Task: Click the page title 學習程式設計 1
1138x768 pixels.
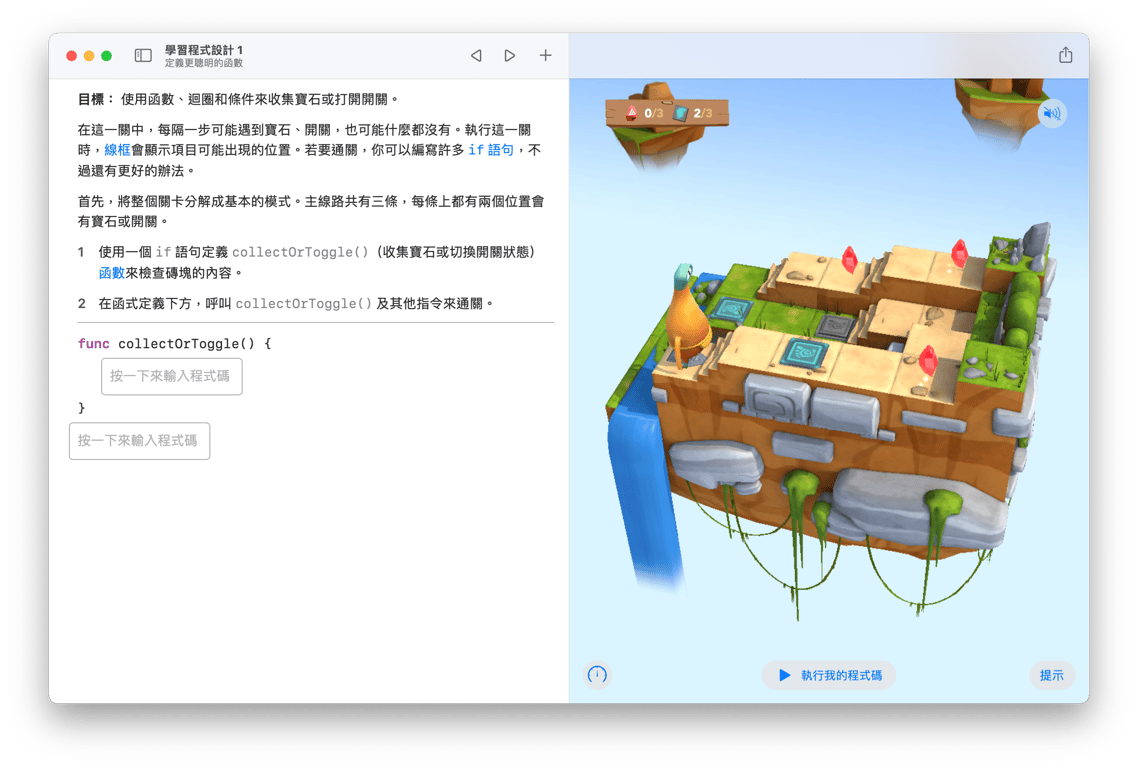Action: (204, 49)
